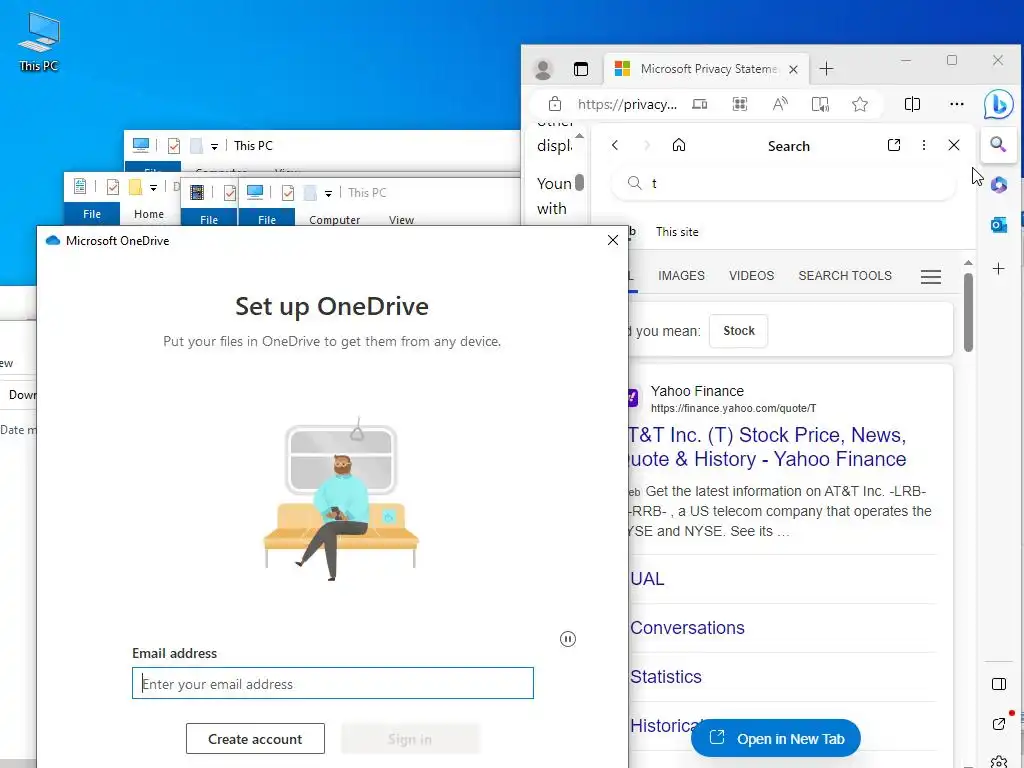Open the UAL sublink
1024x768 pixels.
pyautogui.click(x=647, y=579)
